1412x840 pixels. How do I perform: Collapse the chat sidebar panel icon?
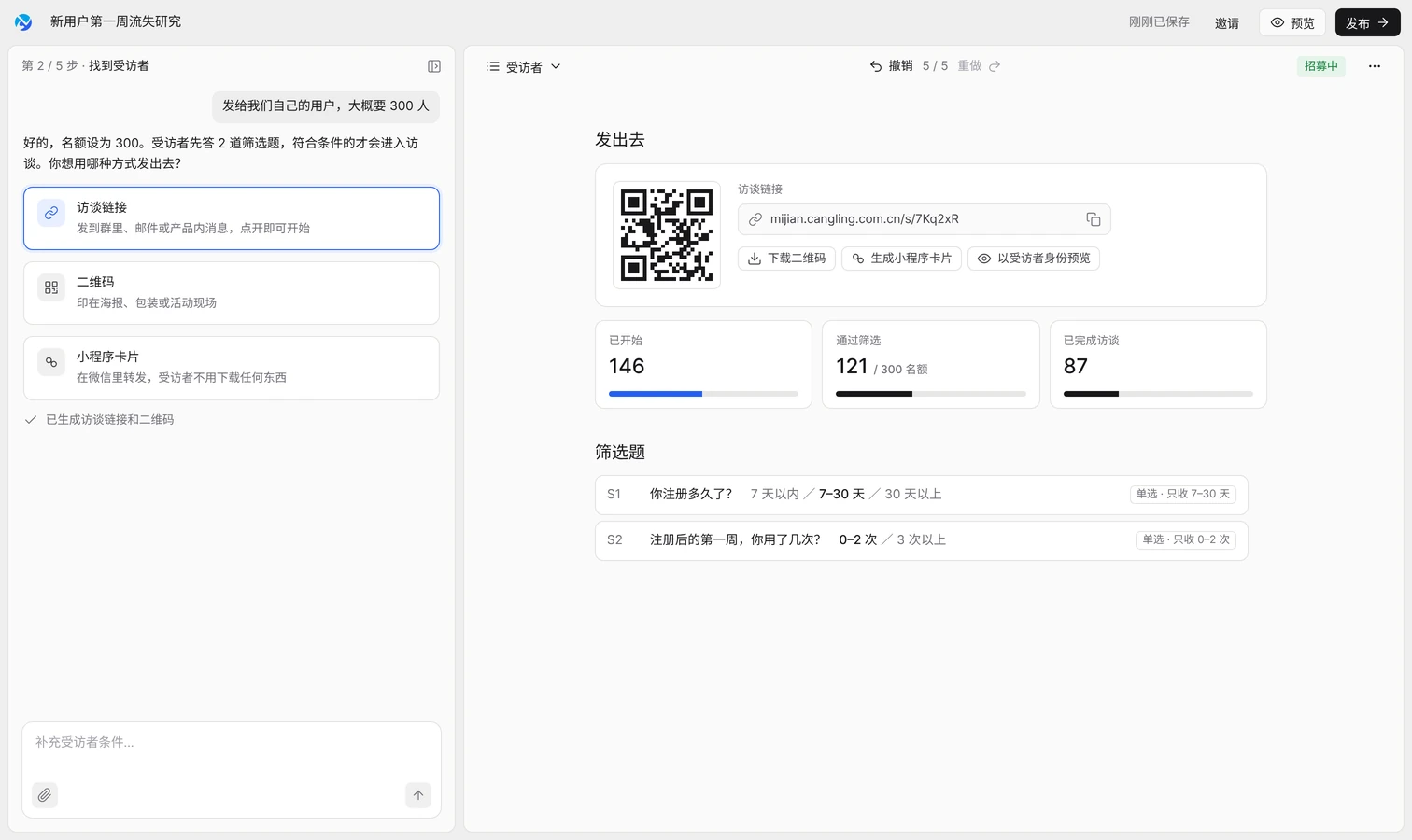434,66
